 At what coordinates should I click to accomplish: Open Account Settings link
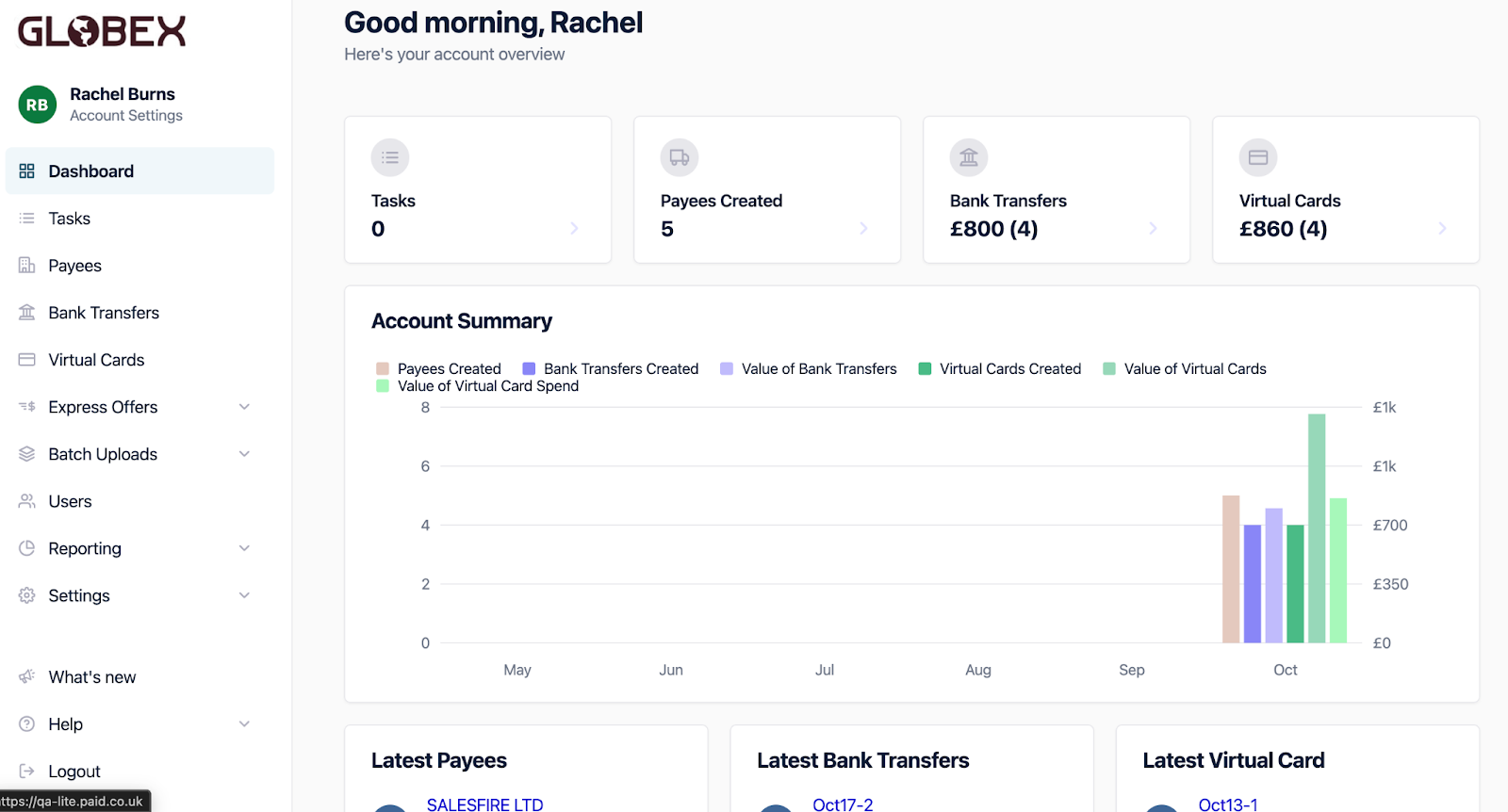coord(126,115)
